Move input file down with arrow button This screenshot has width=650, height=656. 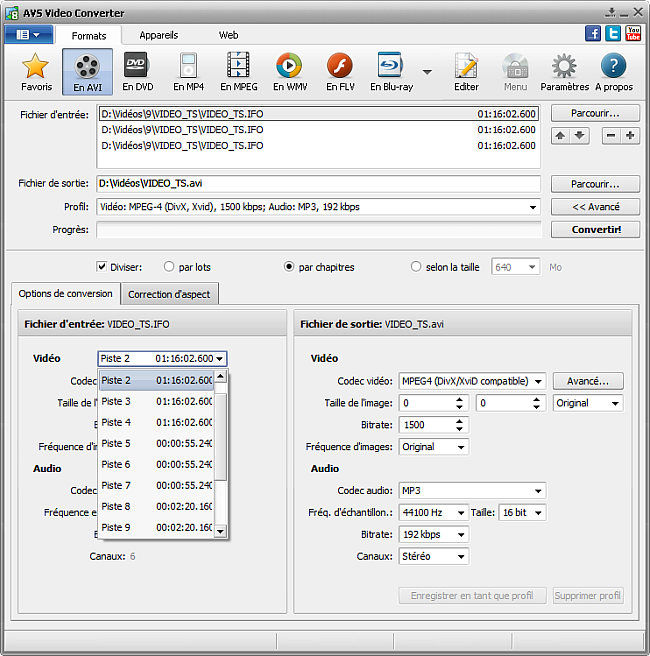pyautogui.click(x=579, y=136)
